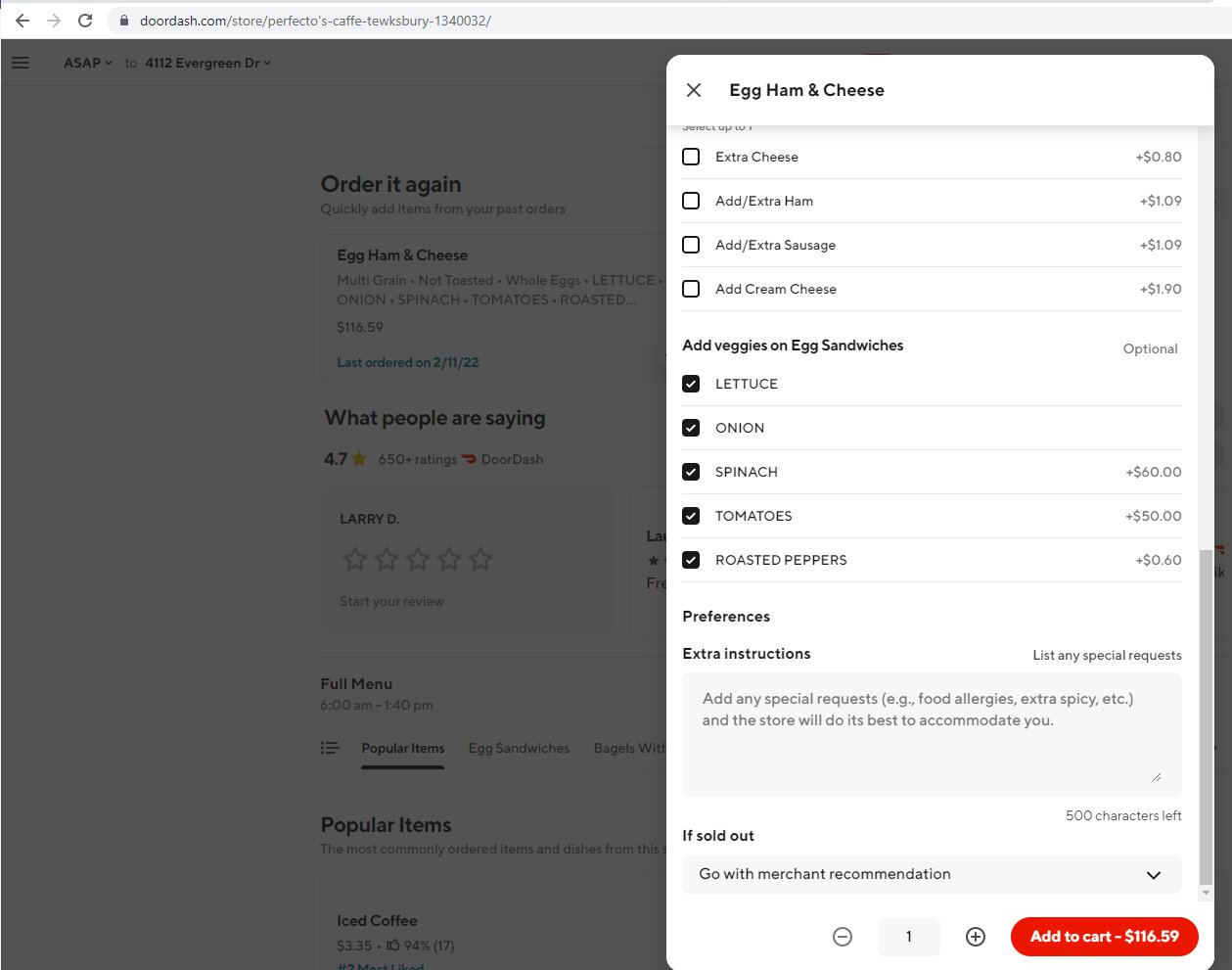The width and height of the screenshot is (1232, 970).
Task: Click the first review star for Larry D.
Action: [354, 559]
